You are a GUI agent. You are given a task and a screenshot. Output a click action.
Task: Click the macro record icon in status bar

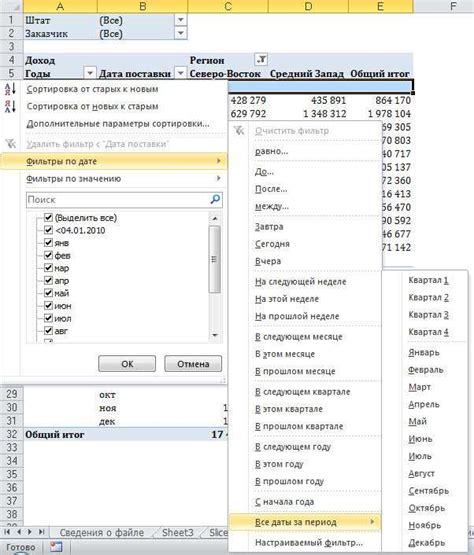56,547
